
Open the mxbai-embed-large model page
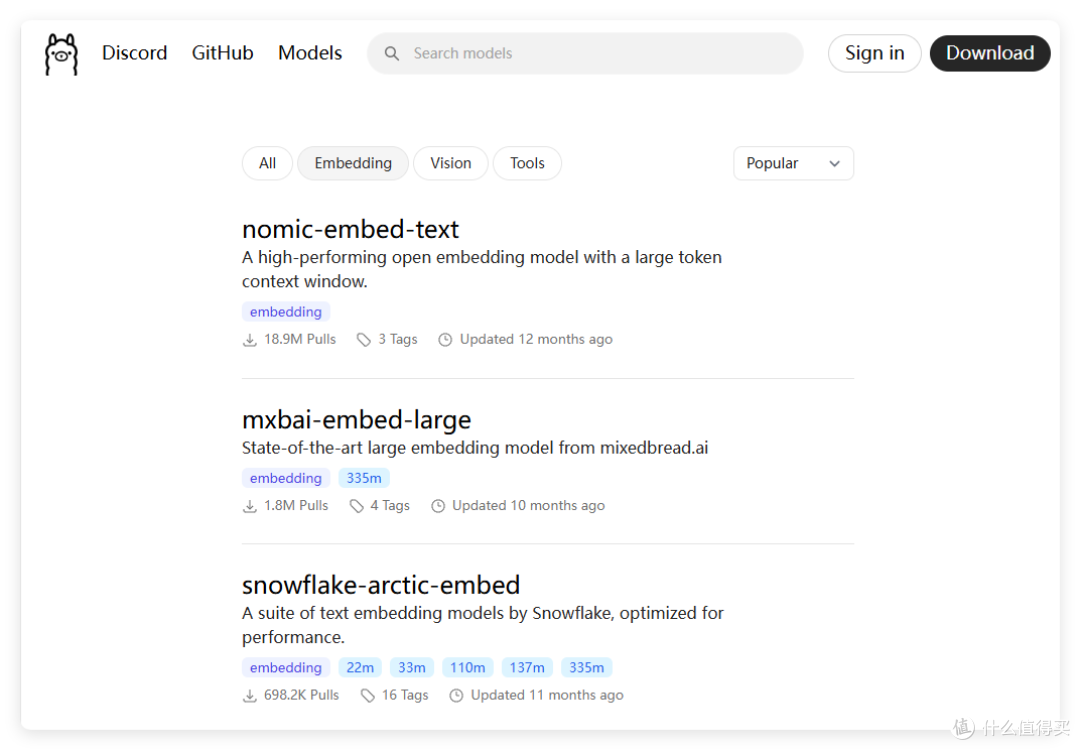point(356,419)
